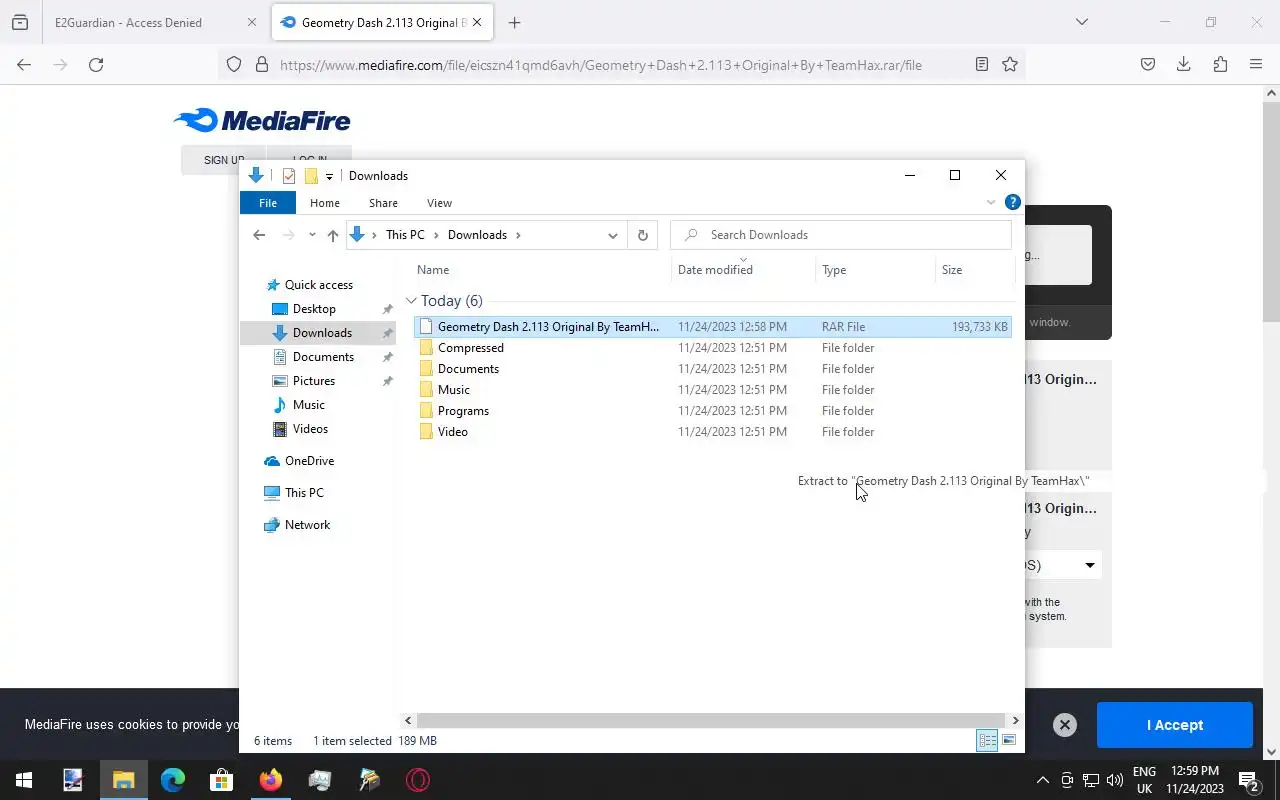Open Videos in the navigation pane
This screenshot has height=800, width=1280.
(x=310, y=429)
